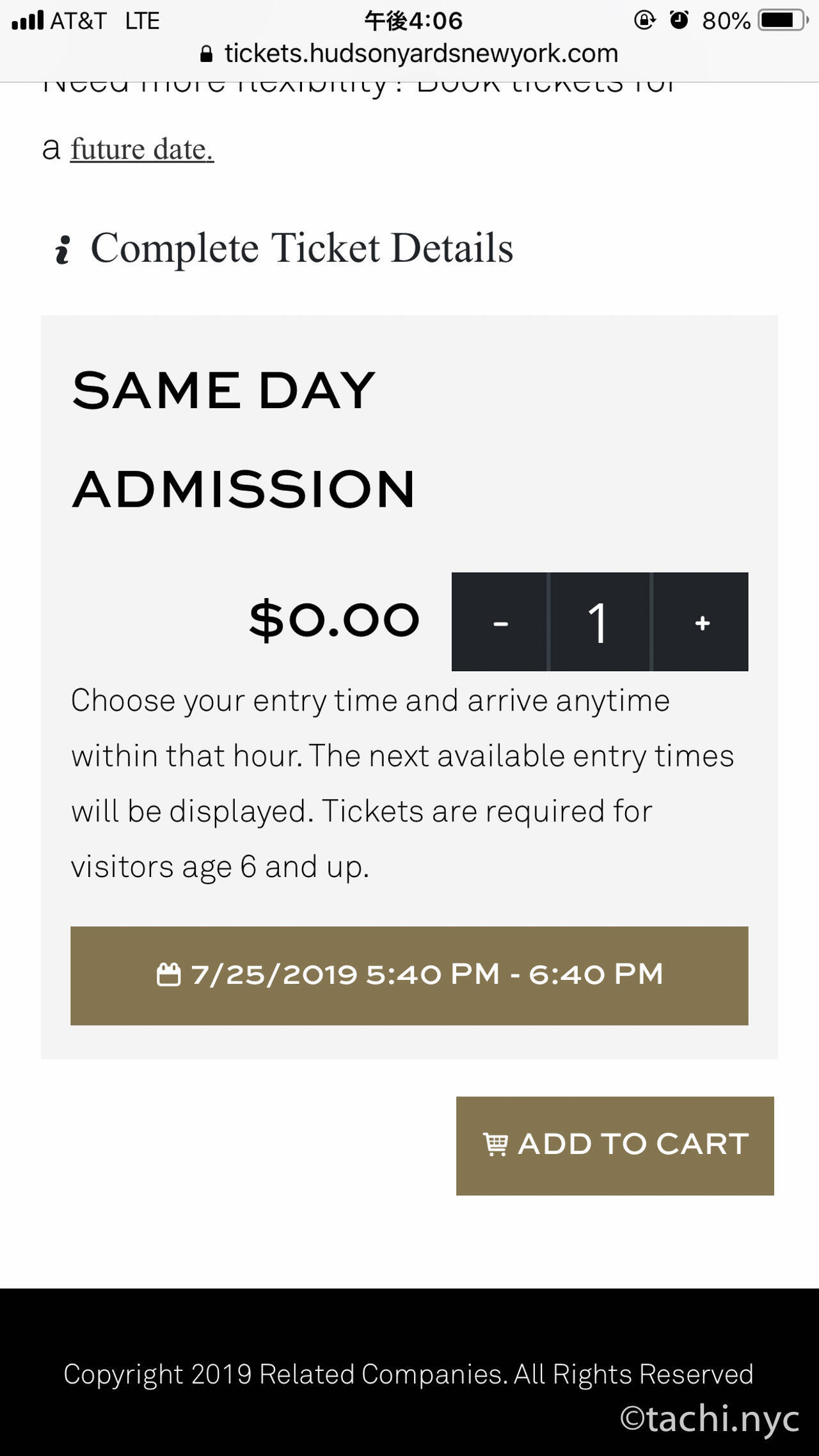
Task: Open the 5:40 PM - 6:40 PM entry time selector
Action: [x=409, y=976]
